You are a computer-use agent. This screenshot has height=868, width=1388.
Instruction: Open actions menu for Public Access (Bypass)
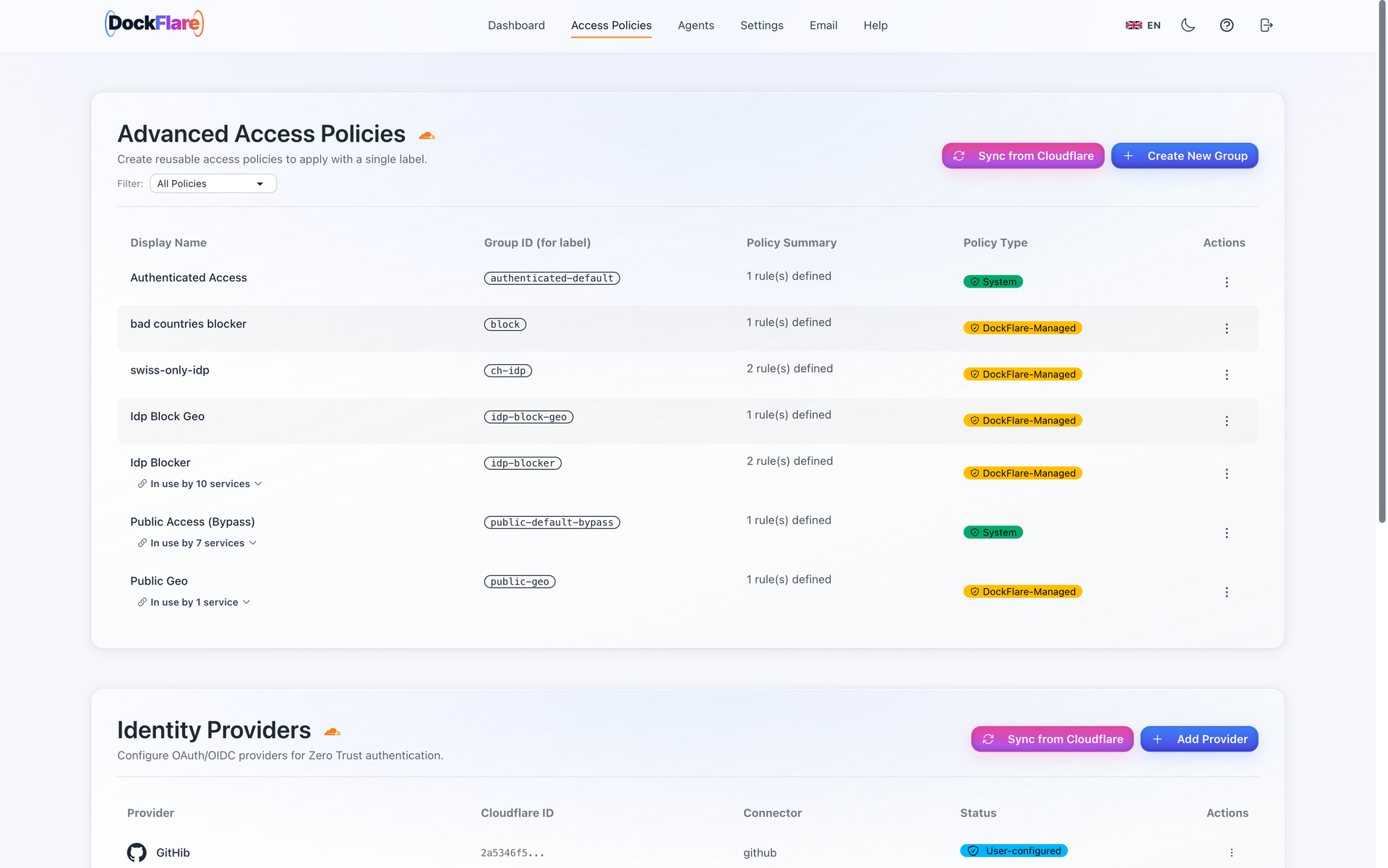pyautogui.click(x=1227, y=533)
